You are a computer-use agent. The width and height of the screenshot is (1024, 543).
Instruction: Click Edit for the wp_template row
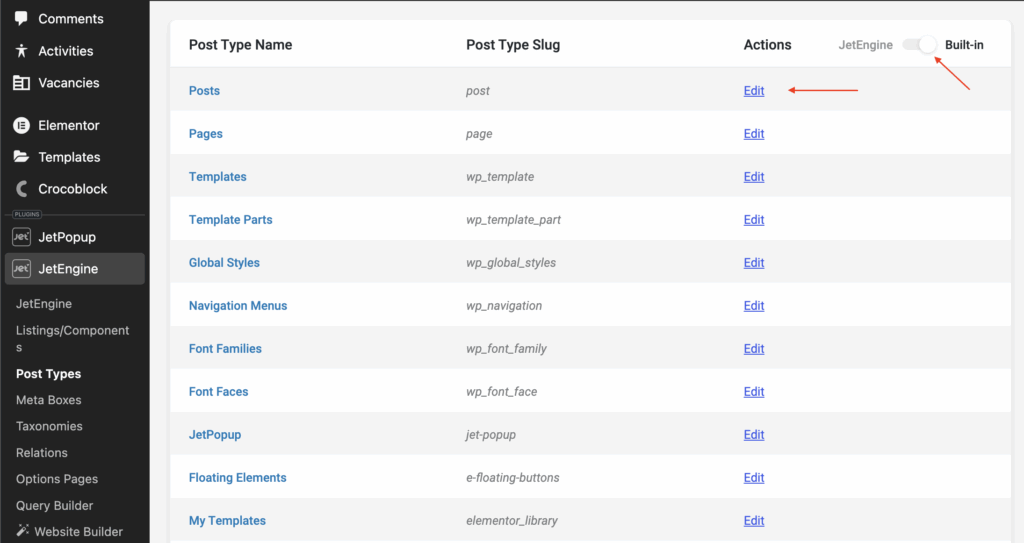pos(754,177)
